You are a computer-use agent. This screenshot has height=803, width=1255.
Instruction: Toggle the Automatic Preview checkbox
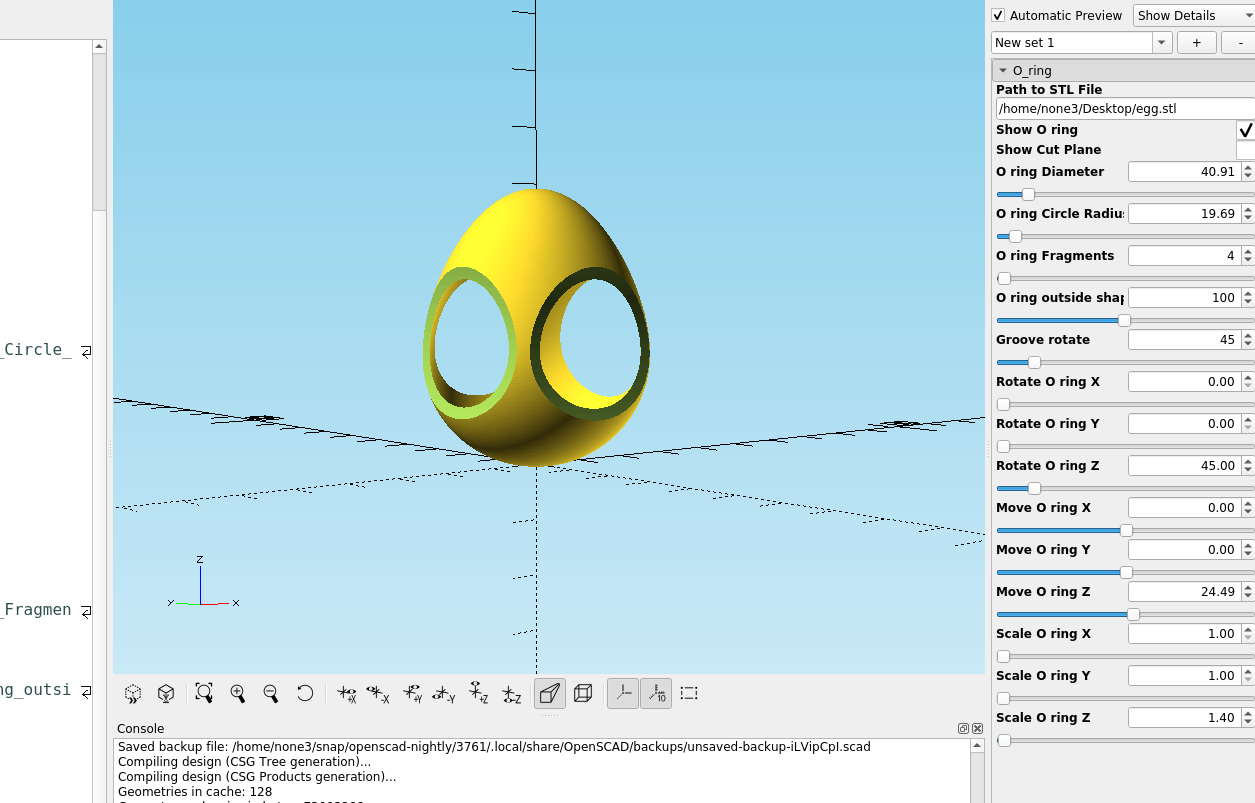(x=998, y=15)
